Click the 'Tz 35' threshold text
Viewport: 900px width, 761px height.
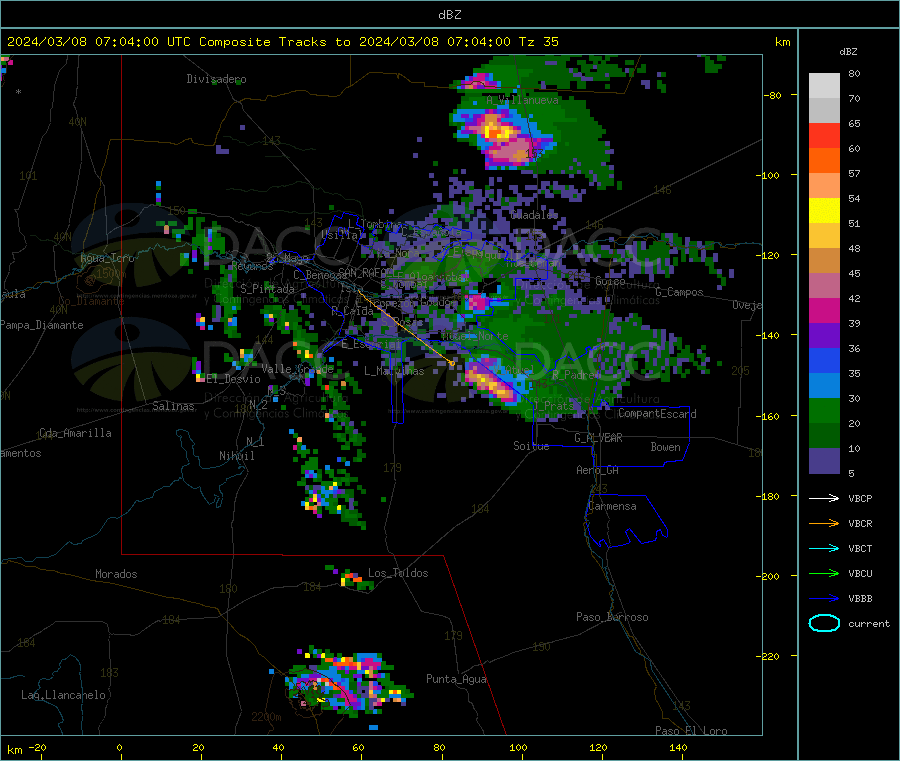(x=538, y=42)
